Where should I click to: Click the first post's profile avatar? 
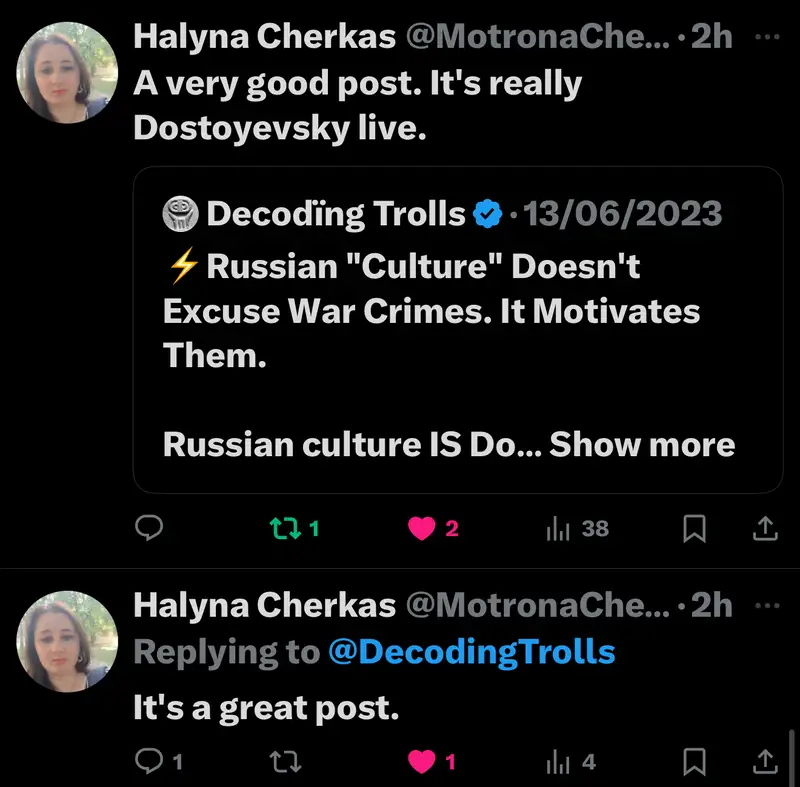click(x=68, y=72)
